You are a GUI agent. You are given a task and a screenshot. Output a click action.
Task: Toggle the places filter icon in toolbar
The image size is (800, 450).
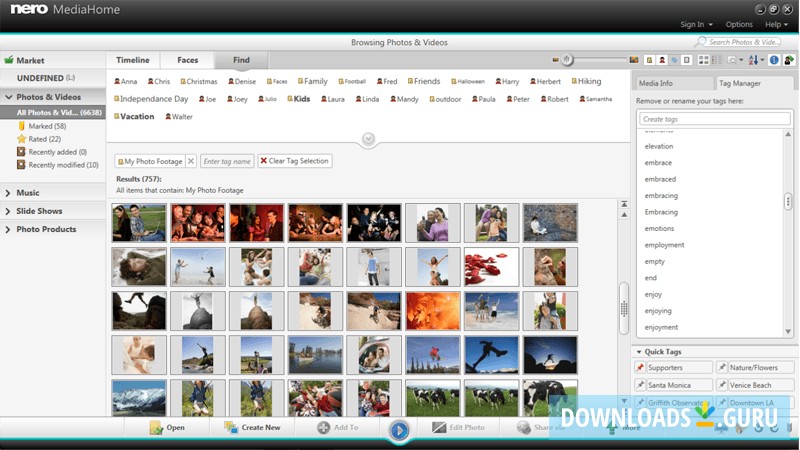click(x=649, y=60)
